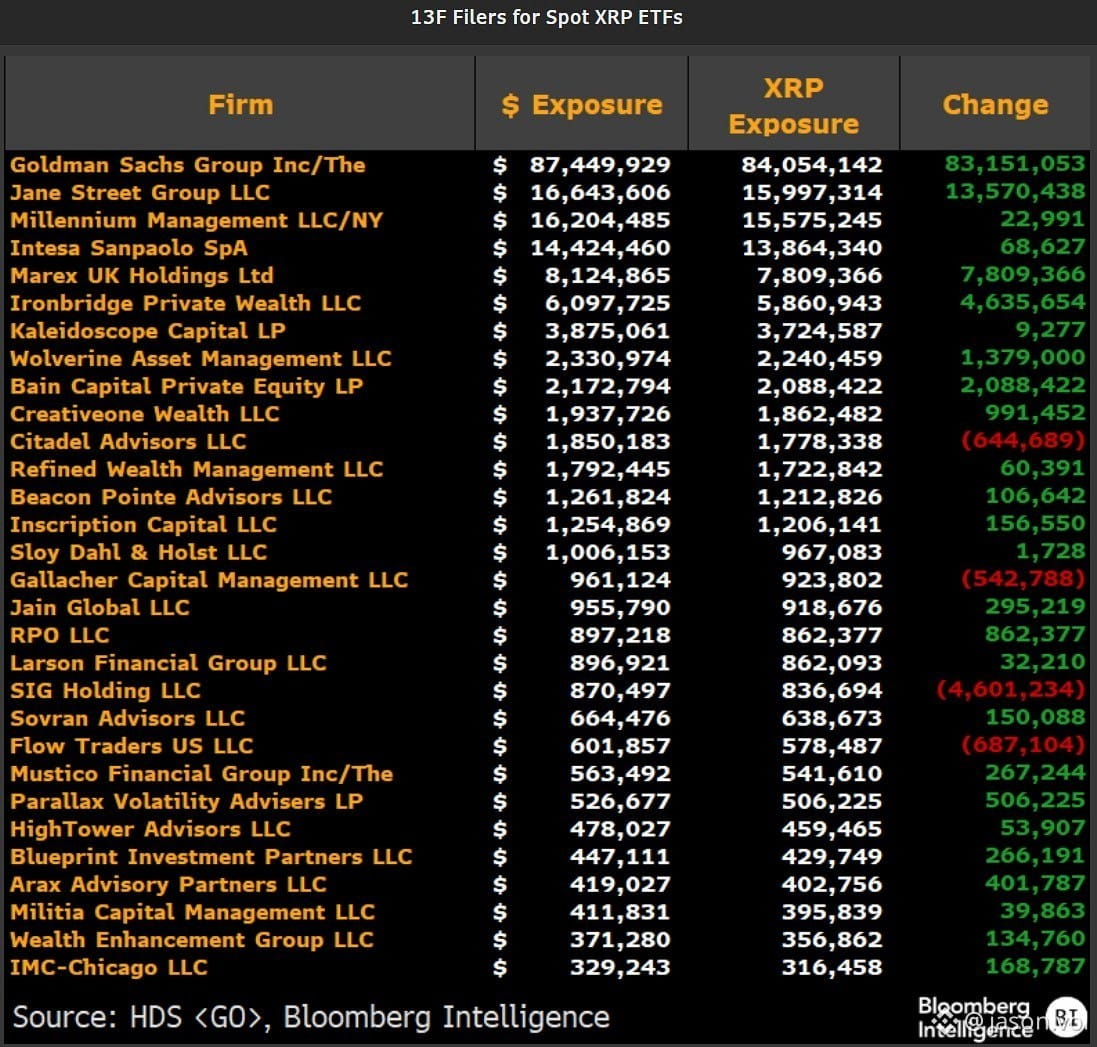Image resolution: width=1097 pixels, height=1047 pixels.
Task: Select Flow Traders US LLC firm name
Action: [132, 746]
